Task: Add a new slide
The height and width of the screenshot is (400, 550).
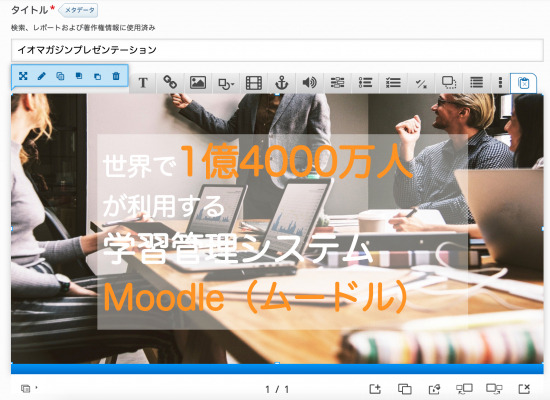Action: [x=375, y=389]
